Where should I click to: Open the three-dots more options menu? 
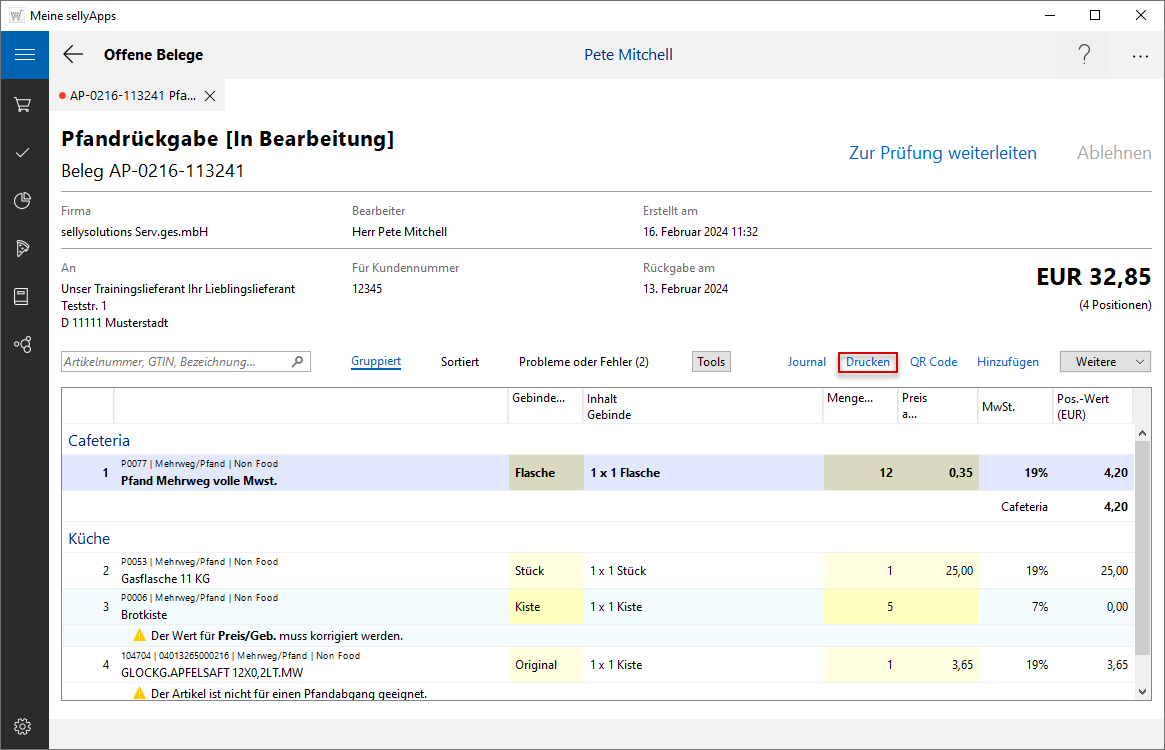click(1140, 56)
